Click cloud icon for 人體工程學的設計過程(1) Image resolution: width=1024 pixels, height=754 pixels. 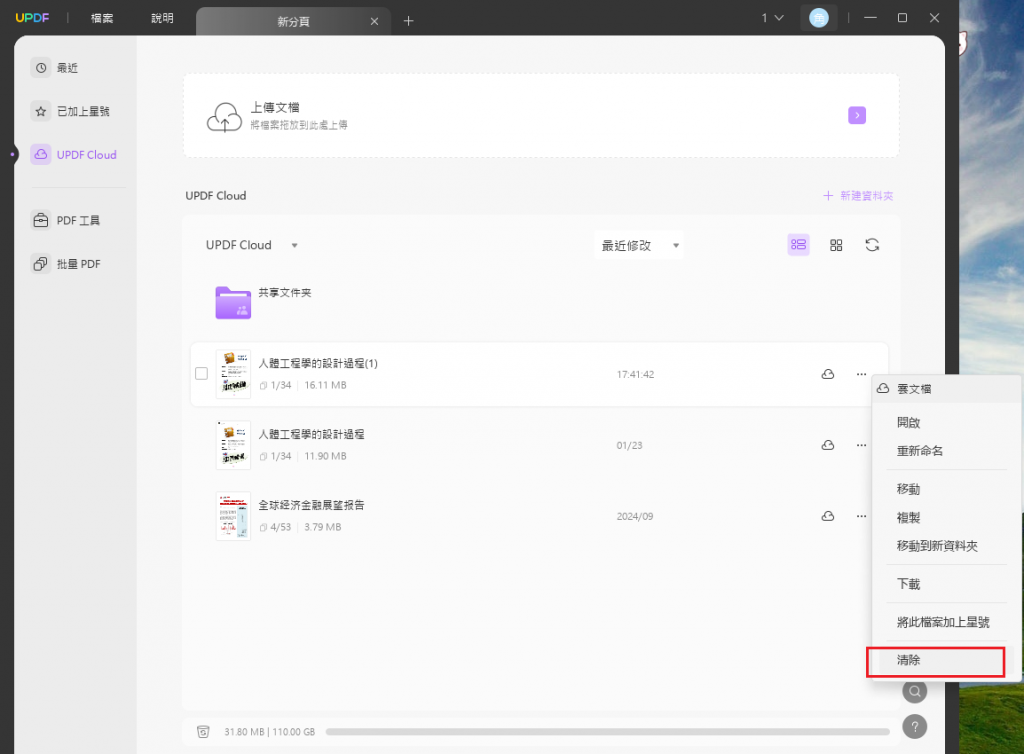[x=827, y=374]
